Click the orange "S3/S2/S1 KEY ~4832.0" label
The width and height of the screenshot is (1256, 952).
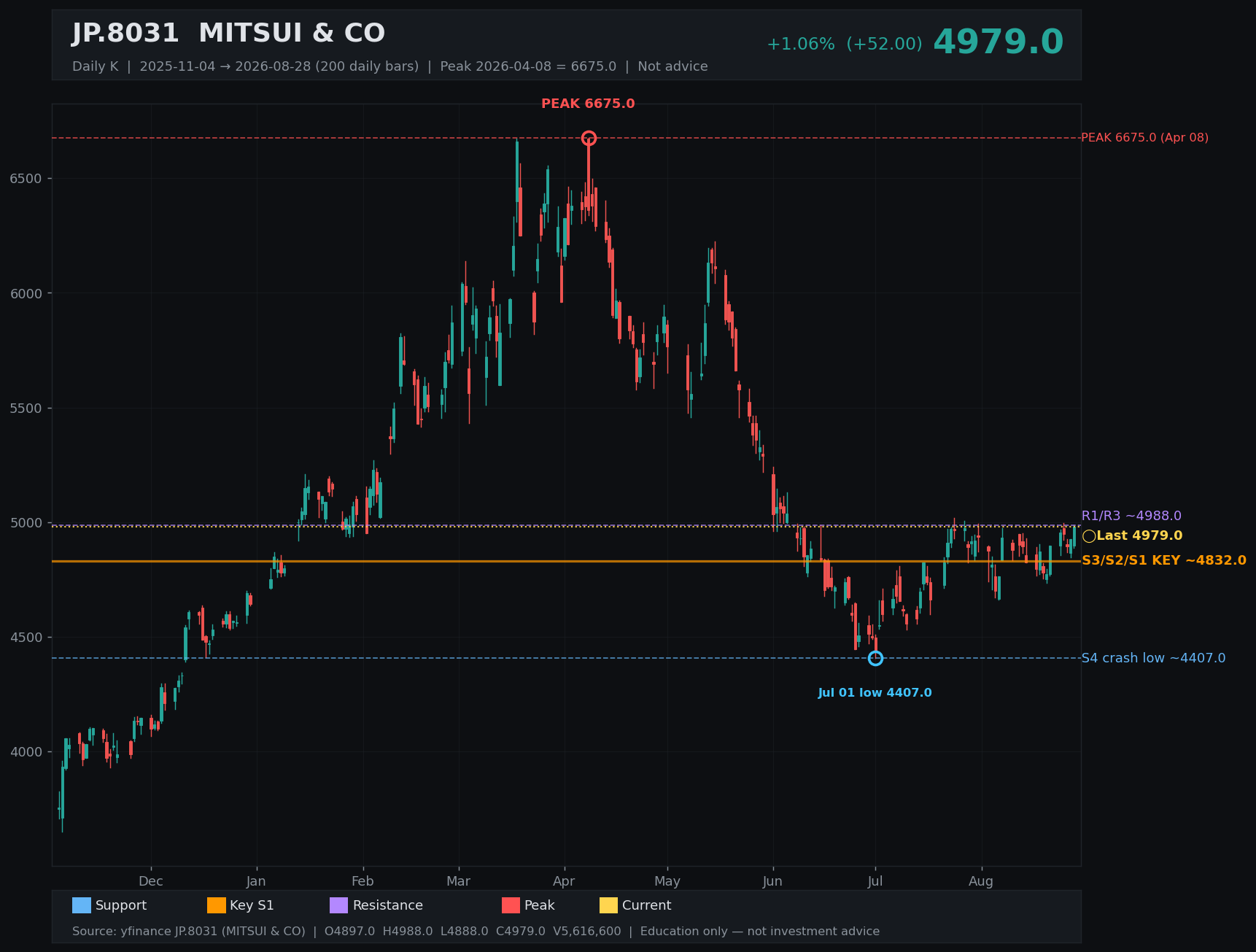pos(1164,560)
